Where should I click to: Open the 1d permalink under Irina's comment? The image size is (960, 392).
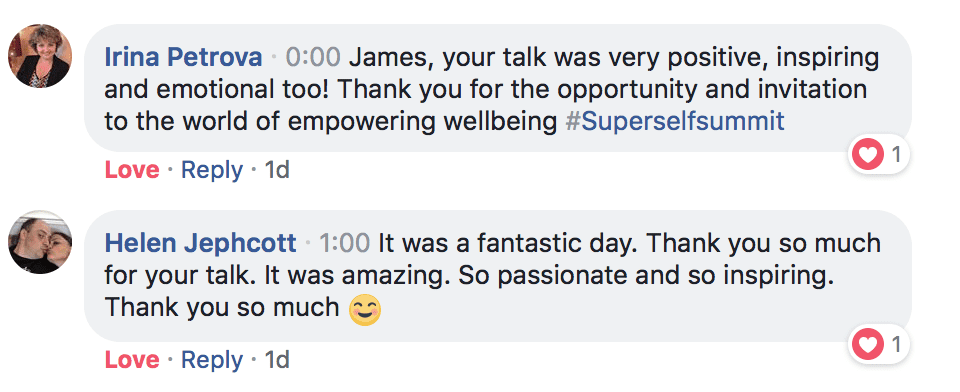(277, 170)
